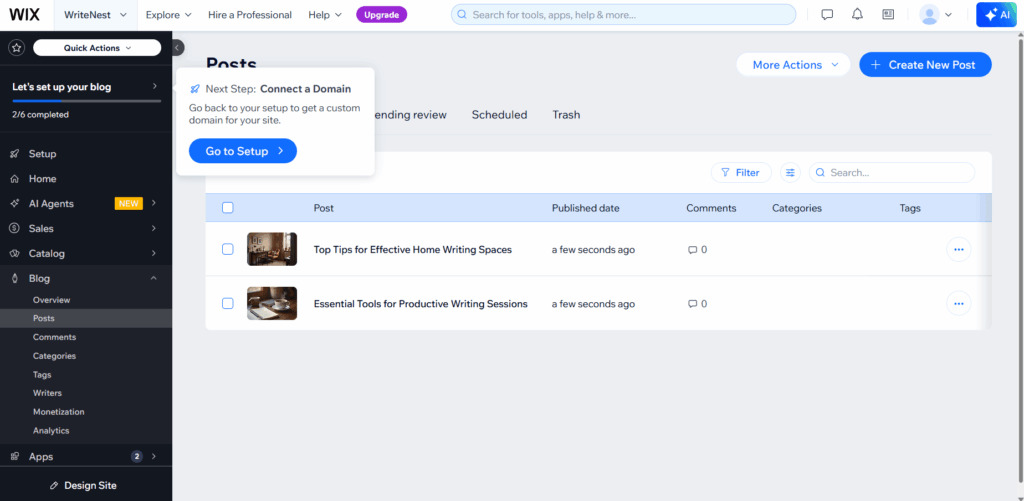
Task: Check the Essential Tools for Productive post
Action: (x=227, y=303)
